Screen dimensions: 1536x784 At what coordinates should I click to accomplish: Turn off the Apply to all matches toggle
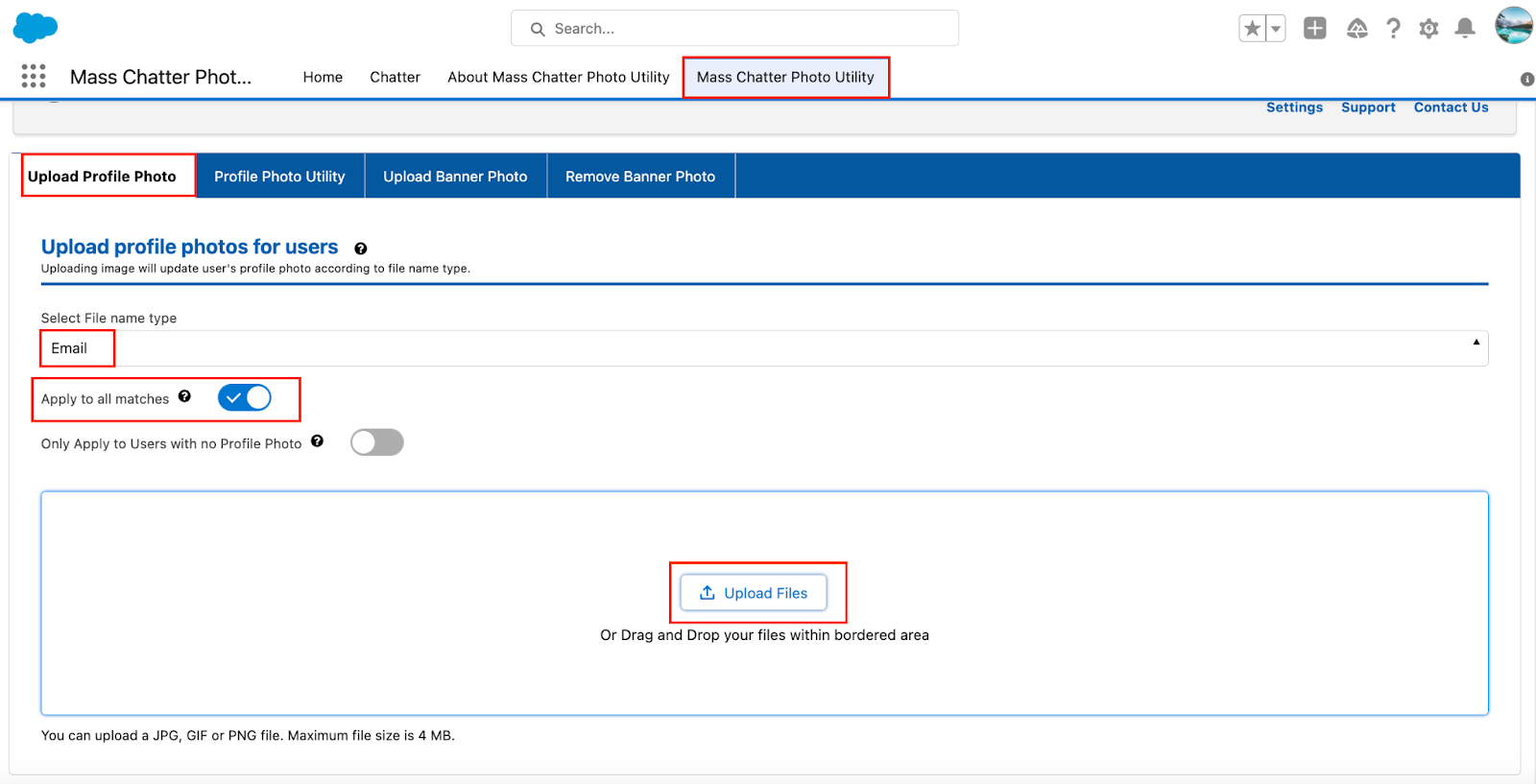click(245, 397)
